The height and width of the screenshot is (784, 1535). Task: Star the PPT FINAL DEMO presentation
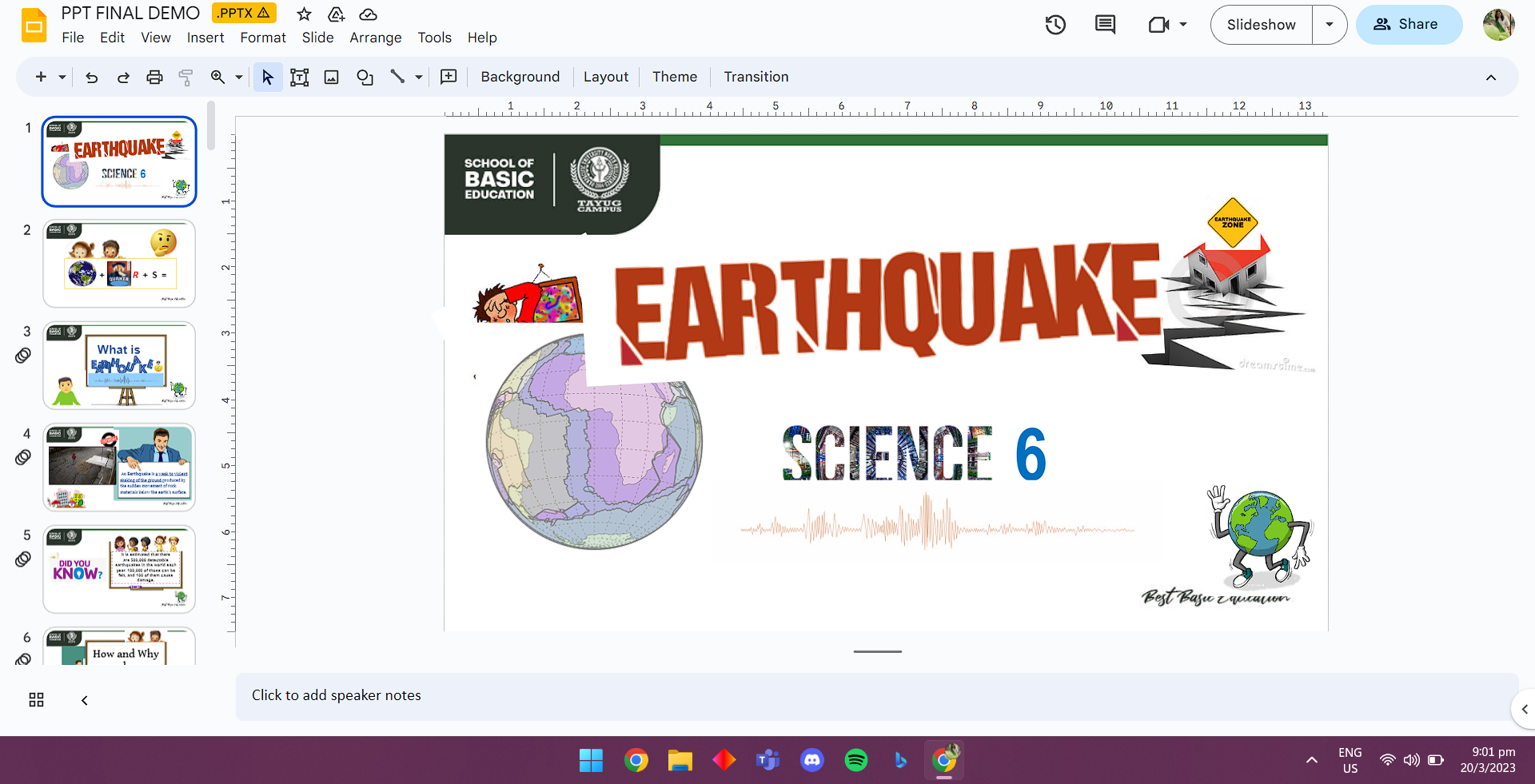click(304, 14)
